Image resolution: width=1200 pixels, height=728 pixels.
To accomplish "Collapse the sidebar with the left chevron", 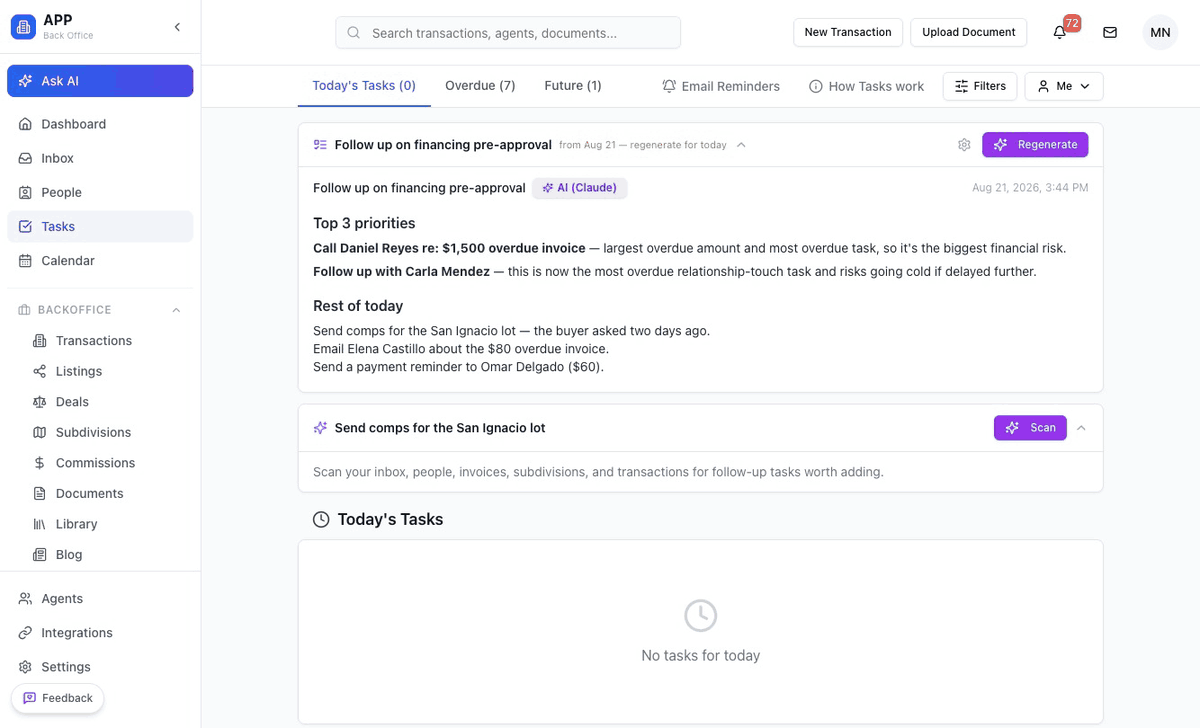I will pyautogui.click(x=177, y=27).
